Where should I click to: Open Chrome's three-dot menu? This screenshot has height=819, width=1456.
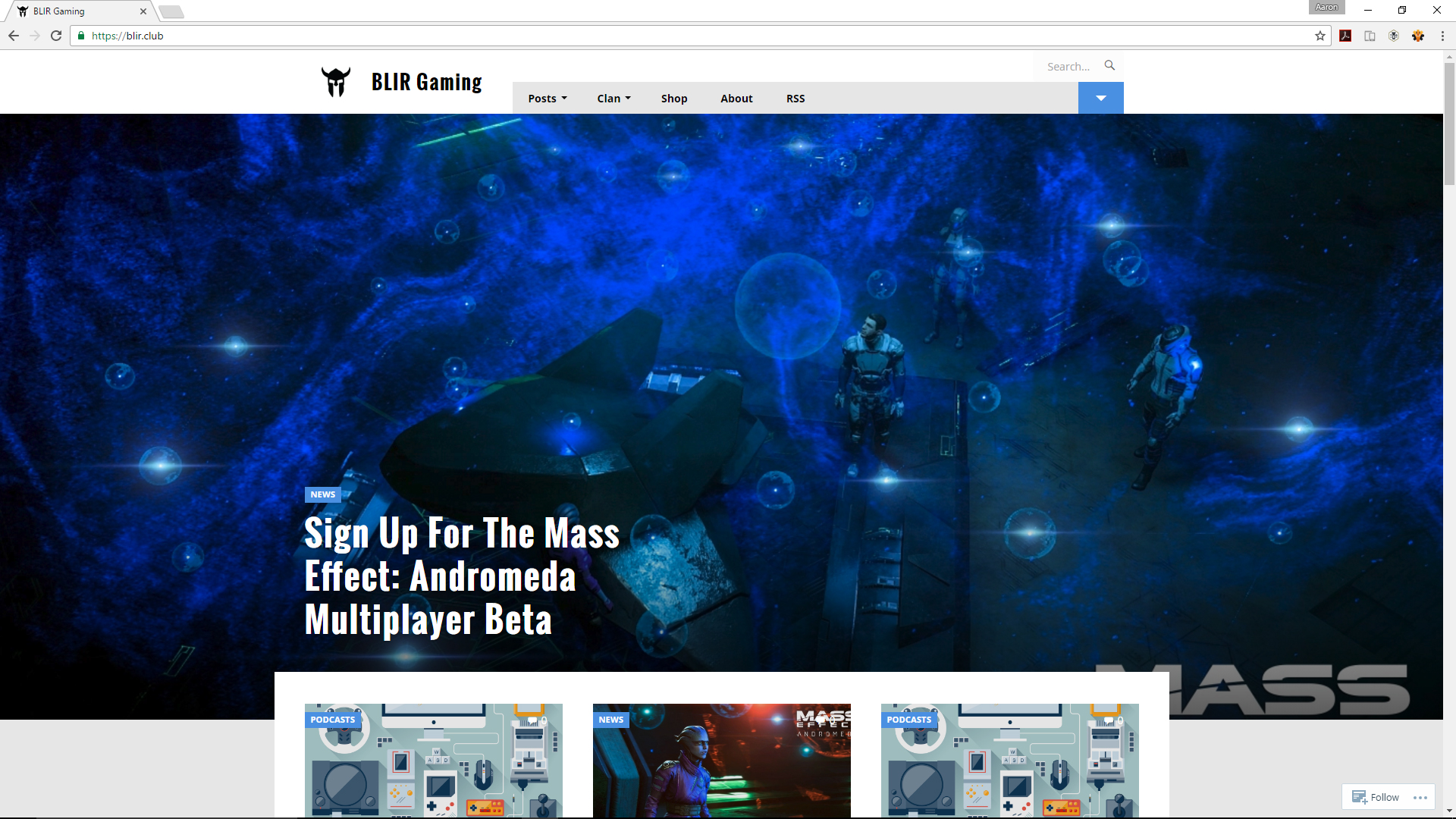(1442, 36)
